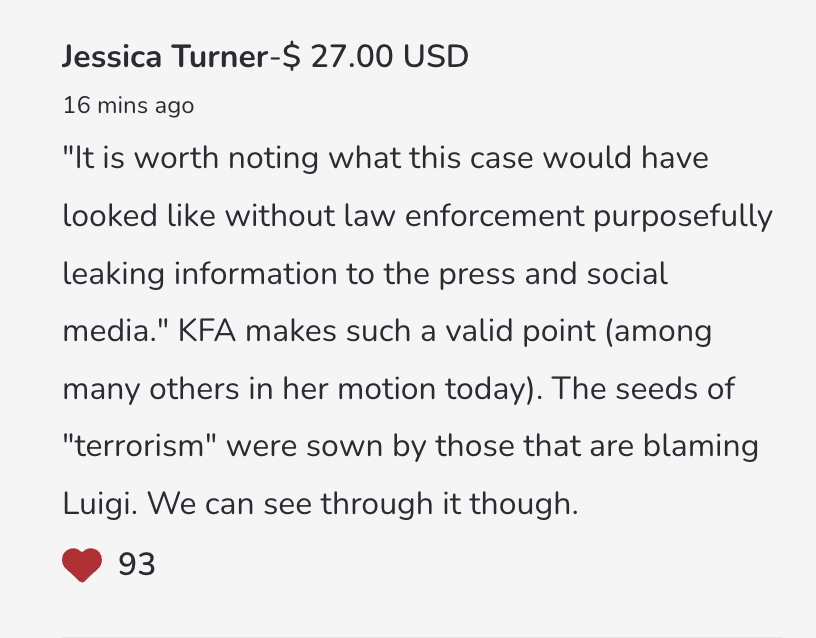Click the phrase "many others in her motion"
The height and width of the screenshot is (638, 816).
249,390
